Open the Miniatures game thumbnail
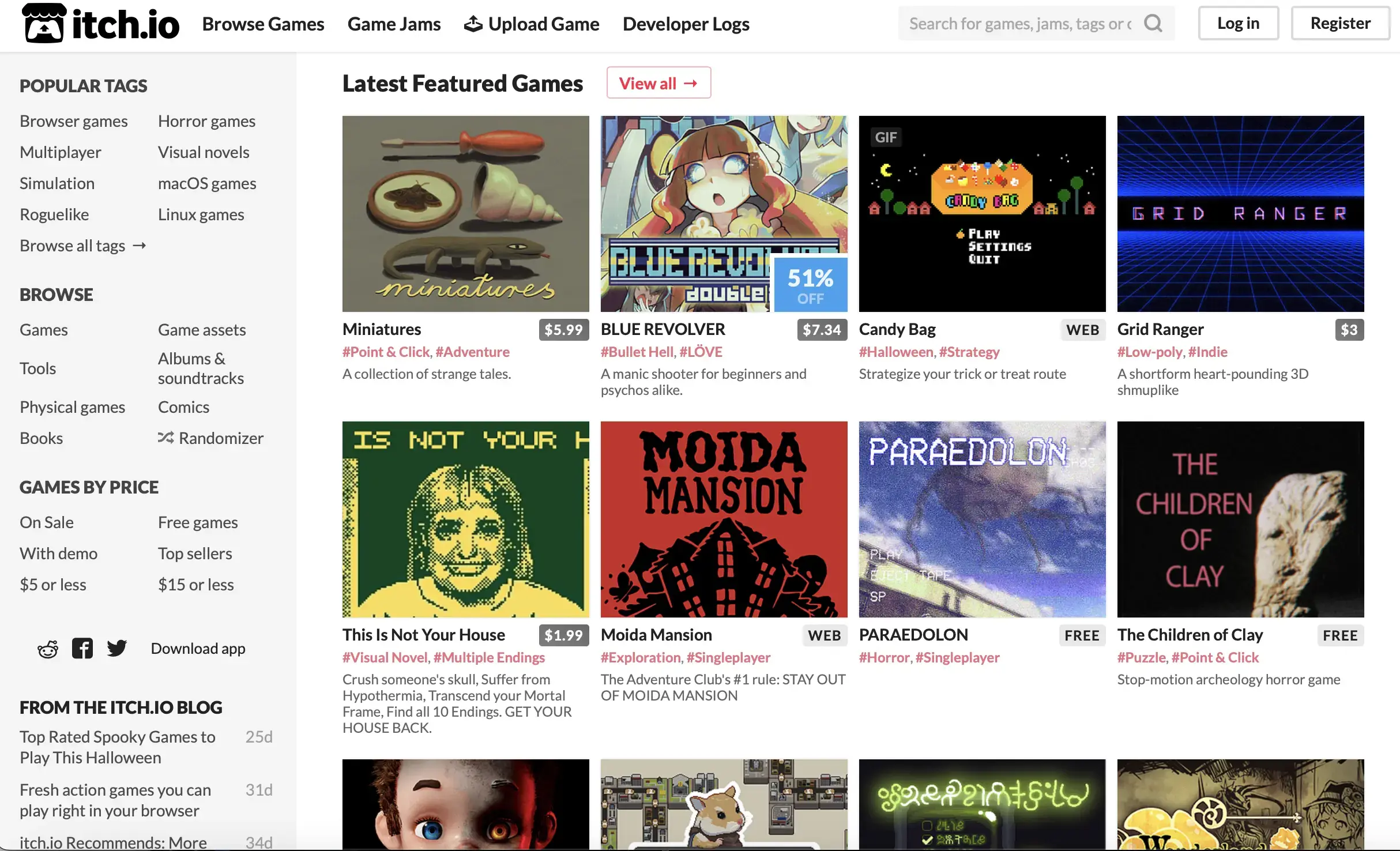The height and width of the screenshot is (851, 1400). 466,214
